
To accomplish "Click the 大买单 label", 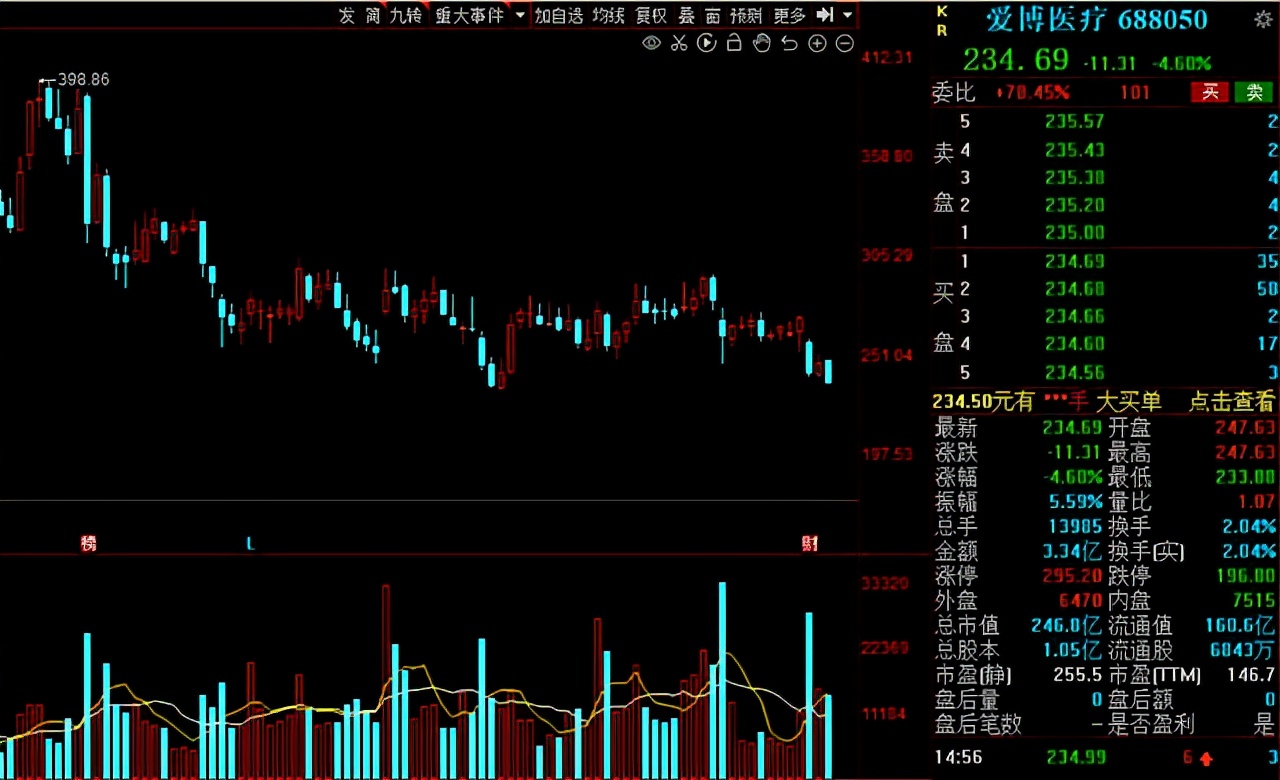I will (1129, 401).
